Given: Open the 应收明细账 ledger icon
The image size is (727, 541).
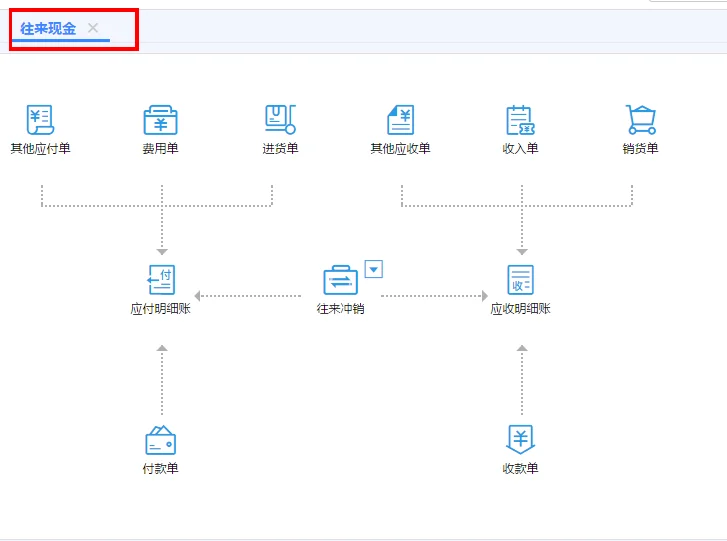Looking at the screenshot, I should (x=520, y=280).
